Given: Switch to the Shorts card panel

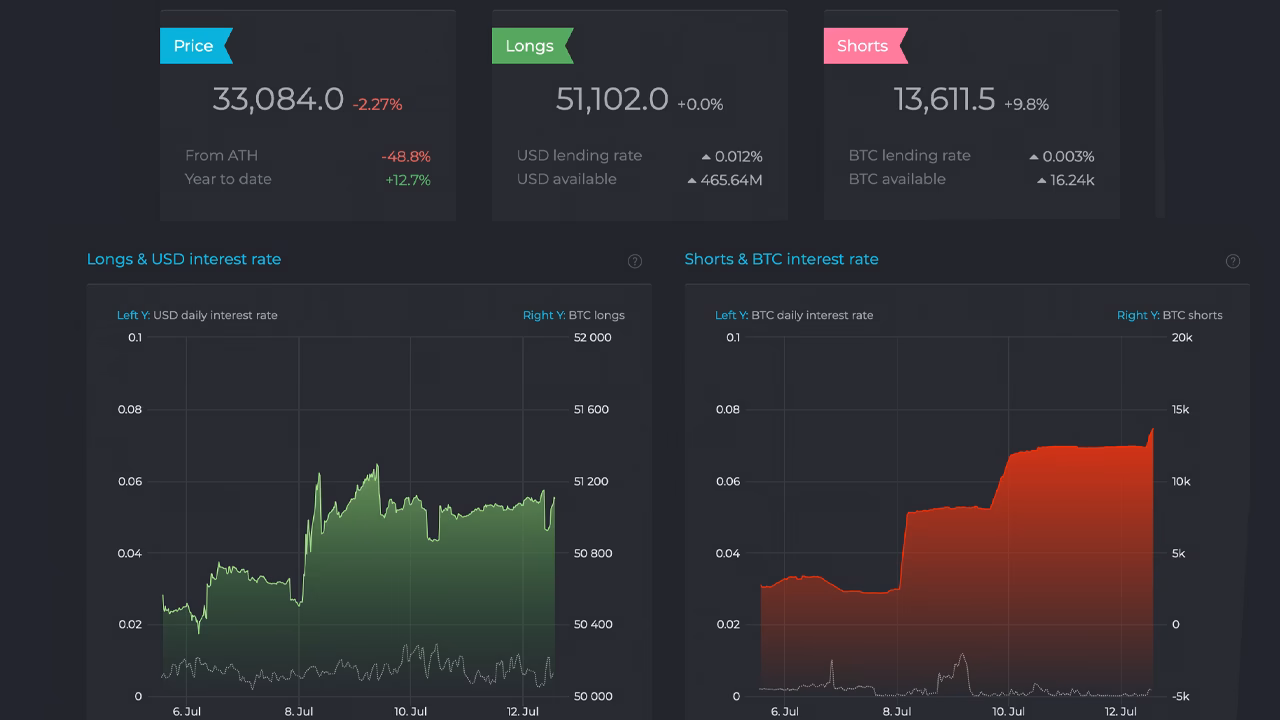Looking at the screenshot, I should click(x=971, y=114).
